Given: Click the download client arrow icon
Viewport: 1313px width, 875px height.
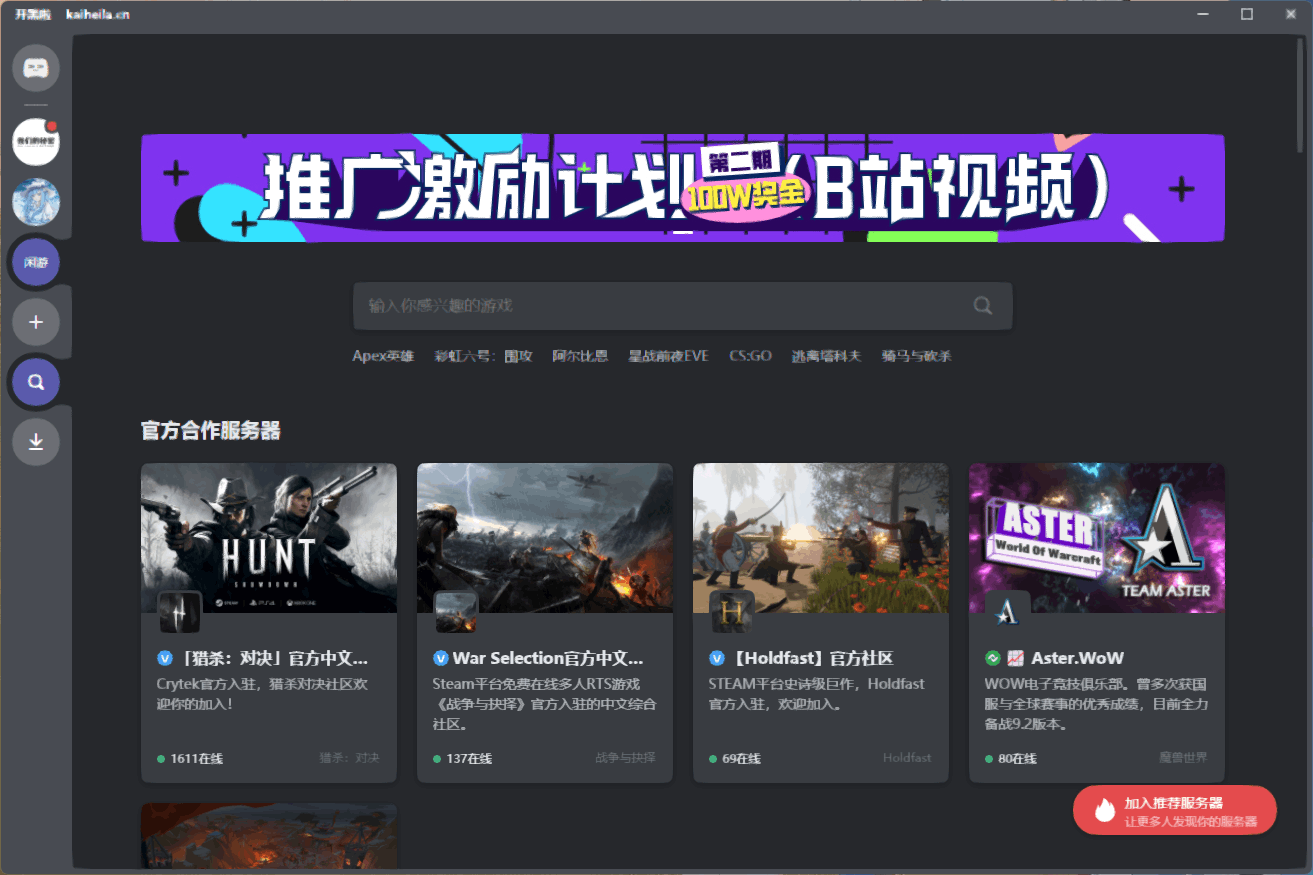Looking at the screenshot, I should (x=36, y=442).
